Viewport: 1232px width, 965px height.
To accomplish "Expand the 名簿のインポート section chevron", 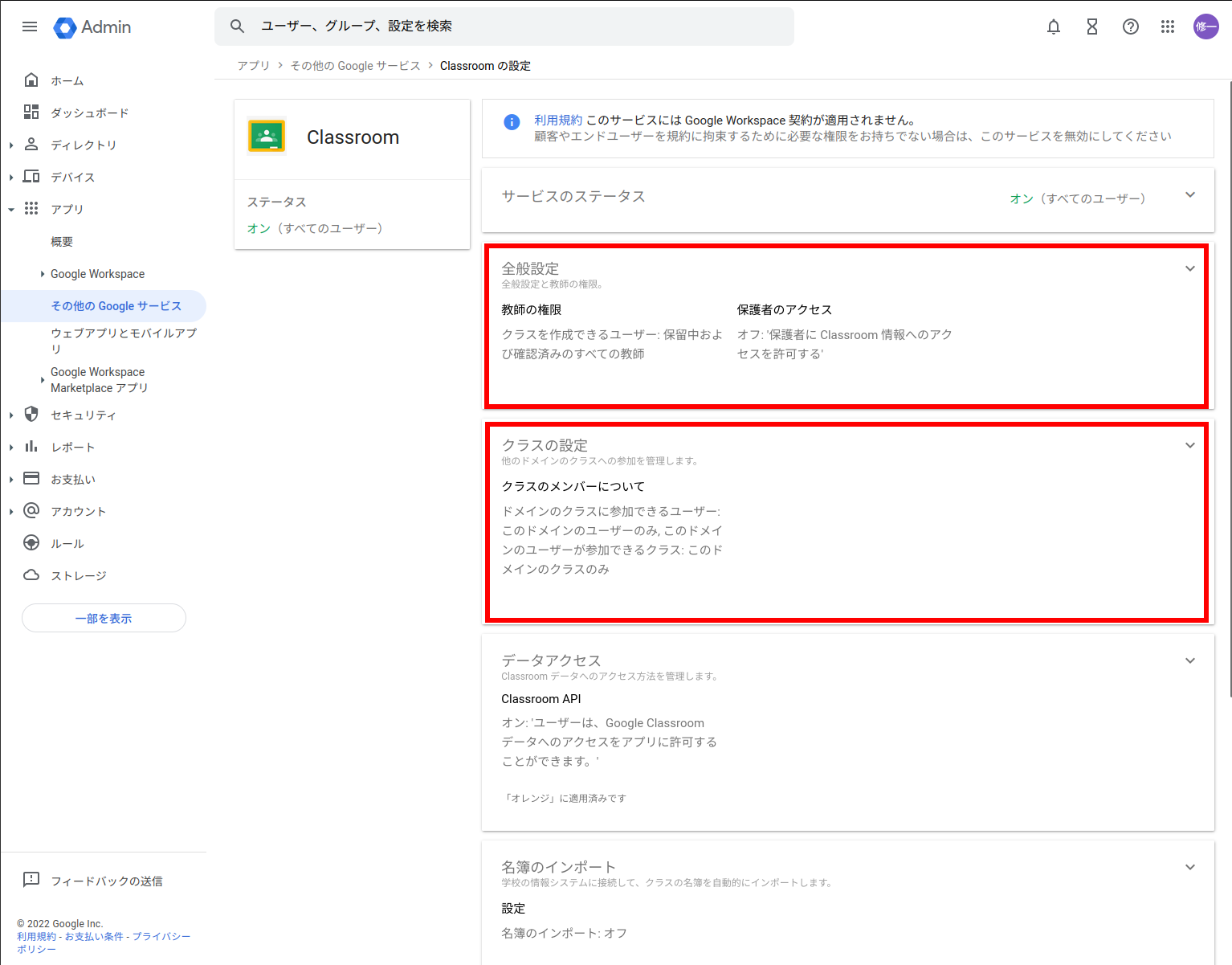I will (x=1189, y=868).
